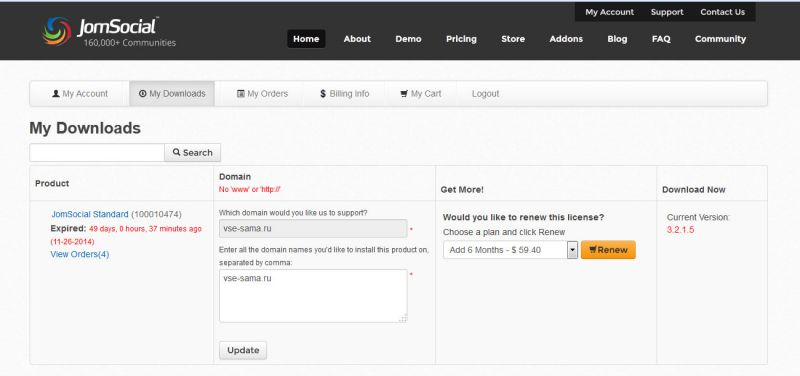The image size is (800, 376).
Task: Switch to the My Downloads tab
Action: (172, 94)
